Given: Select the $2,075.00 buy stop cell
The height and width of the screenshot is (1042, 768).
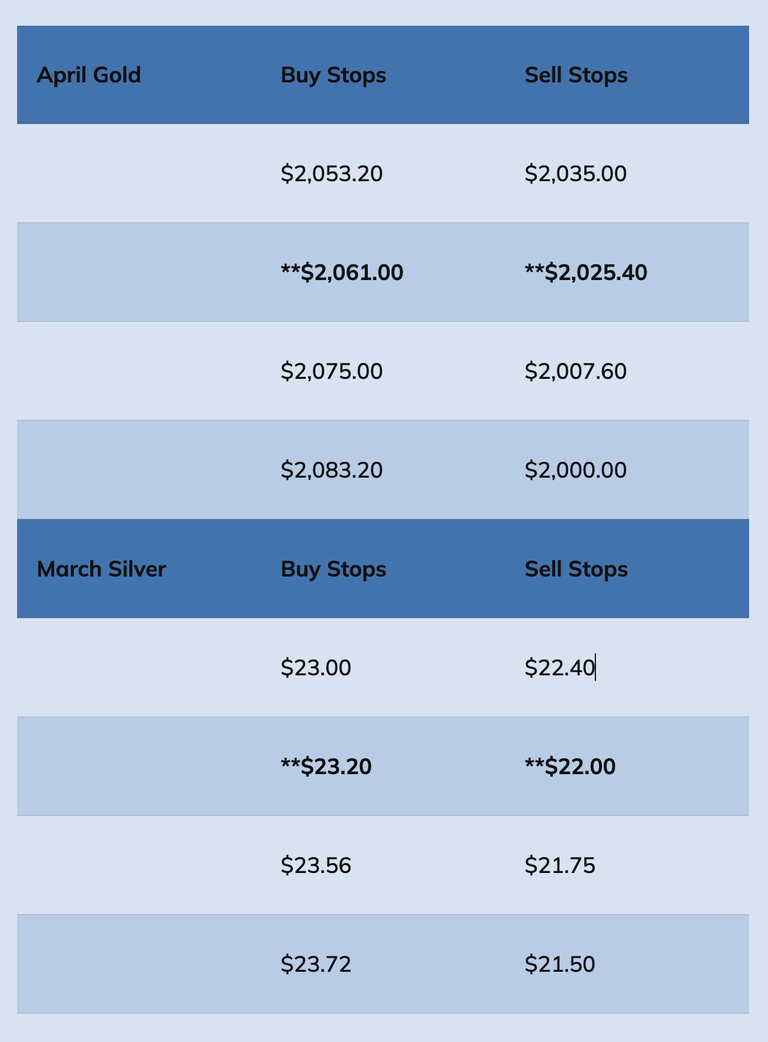Looking at the screenshot, I should pos(331,371).
